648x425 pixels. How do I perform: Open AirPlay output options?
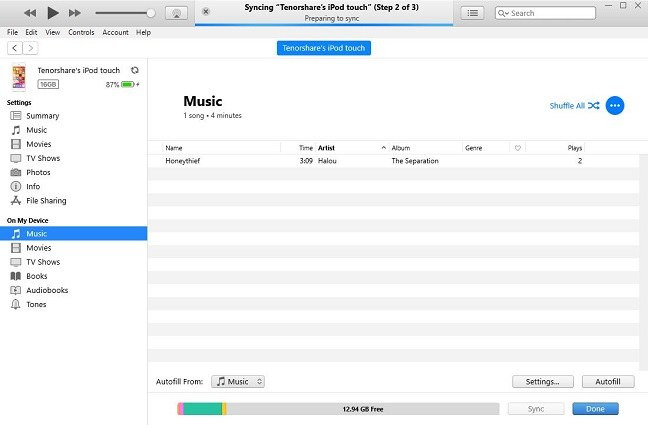pos(176,13)
